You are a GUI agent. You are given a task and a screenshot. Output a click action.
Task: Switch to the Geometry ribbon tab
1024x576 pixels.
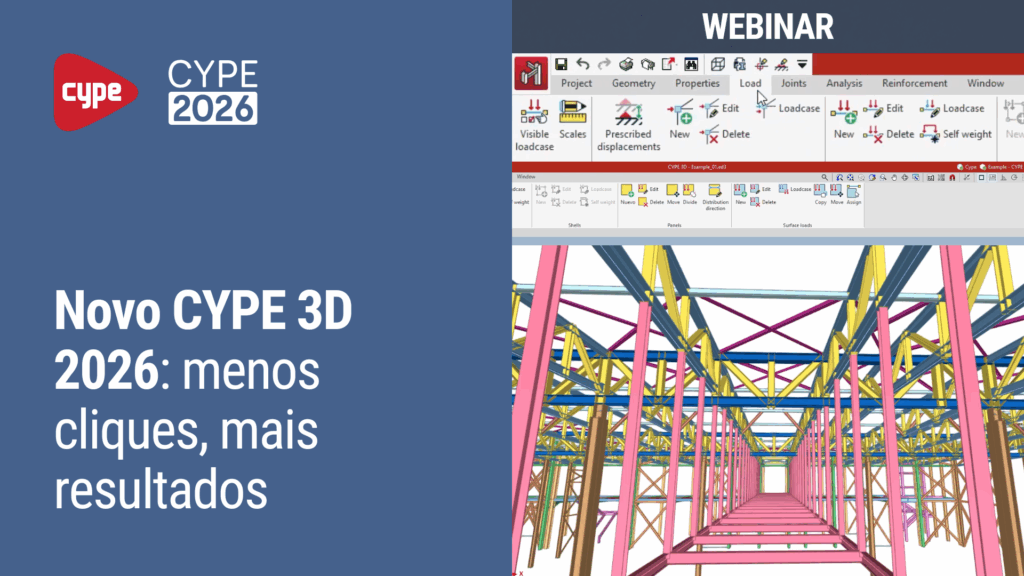pyautogui.click(x=633, y=84)
